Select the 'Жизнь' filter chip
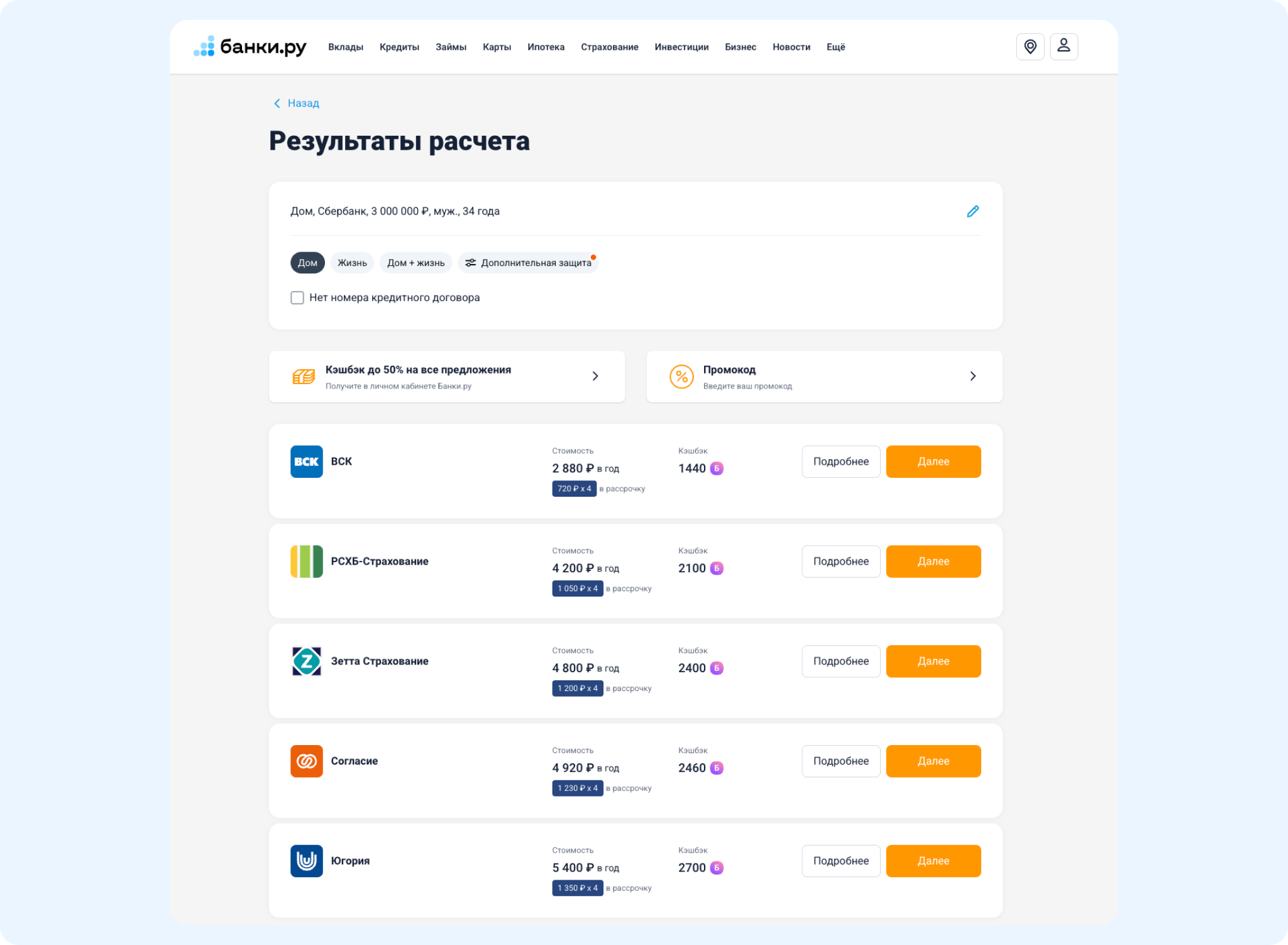1288x945 pixels. coord(352,263)
